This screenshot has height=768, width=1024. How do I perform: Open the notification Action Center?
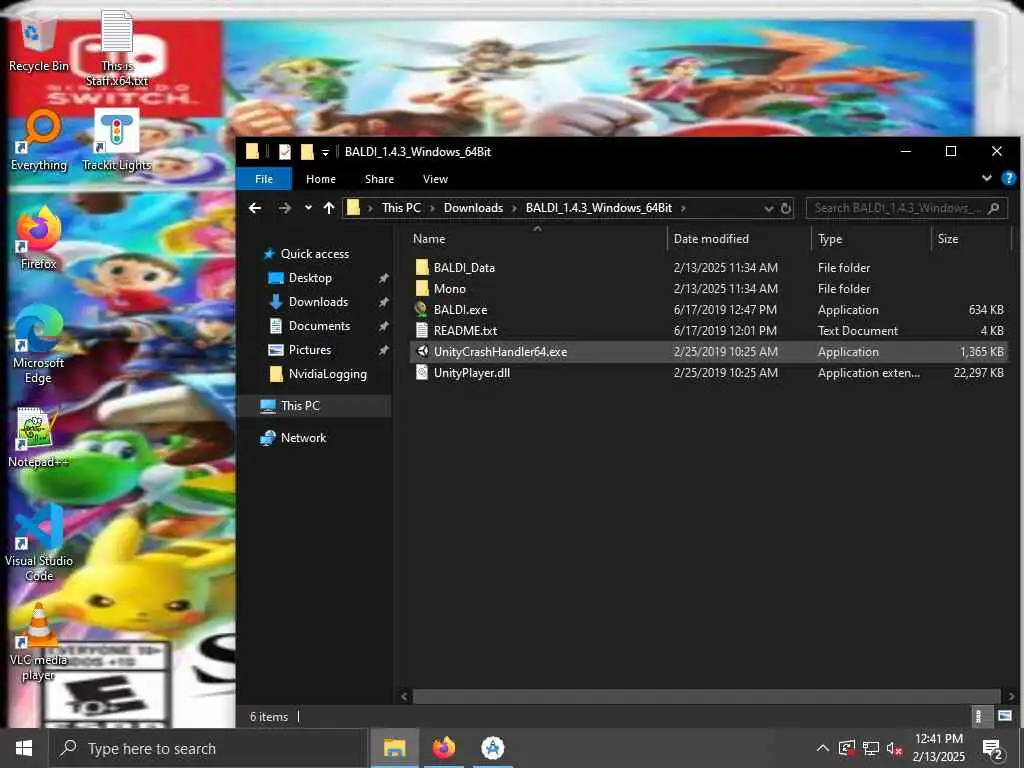tap(993, 750)
